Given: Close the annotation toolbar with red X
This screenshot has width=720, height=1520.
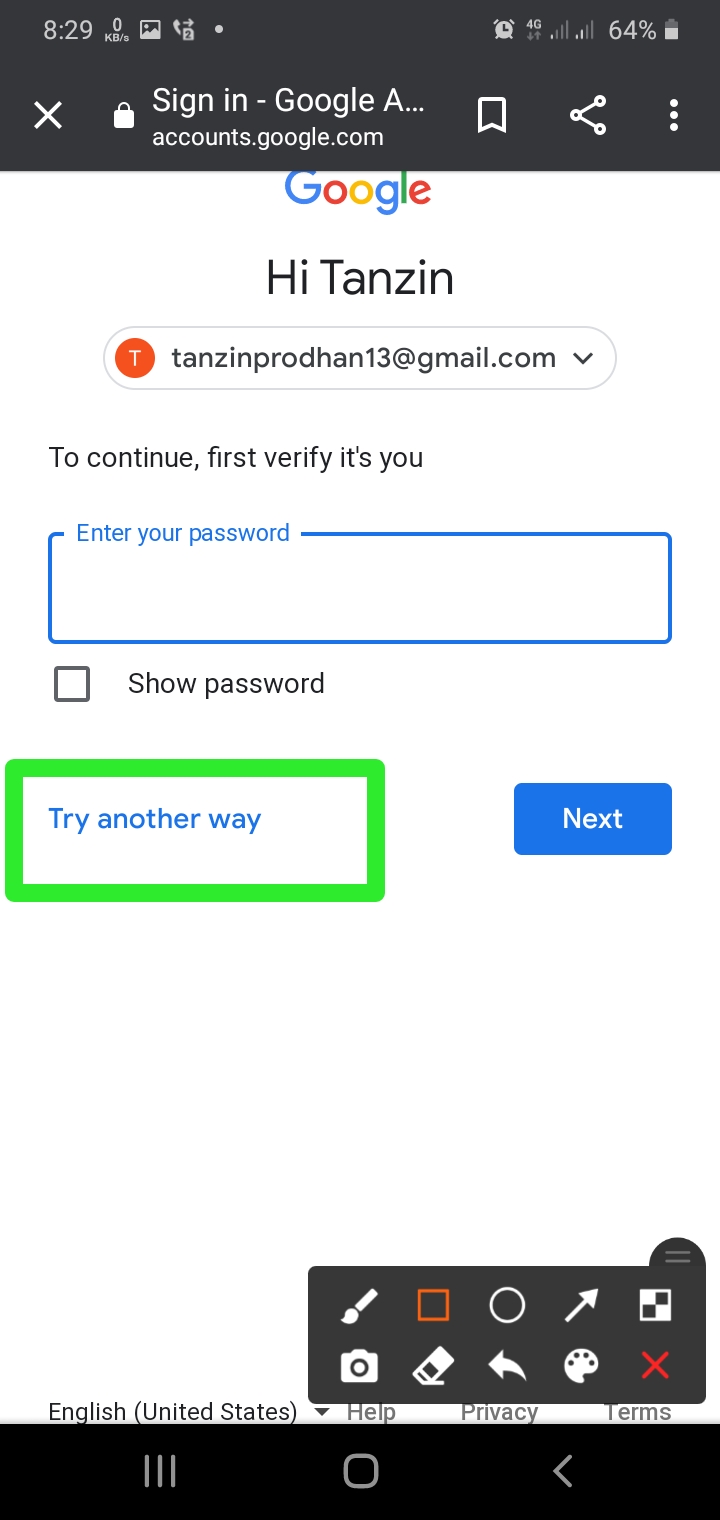Looking at the screenshot, I should tap(655, 1366).
